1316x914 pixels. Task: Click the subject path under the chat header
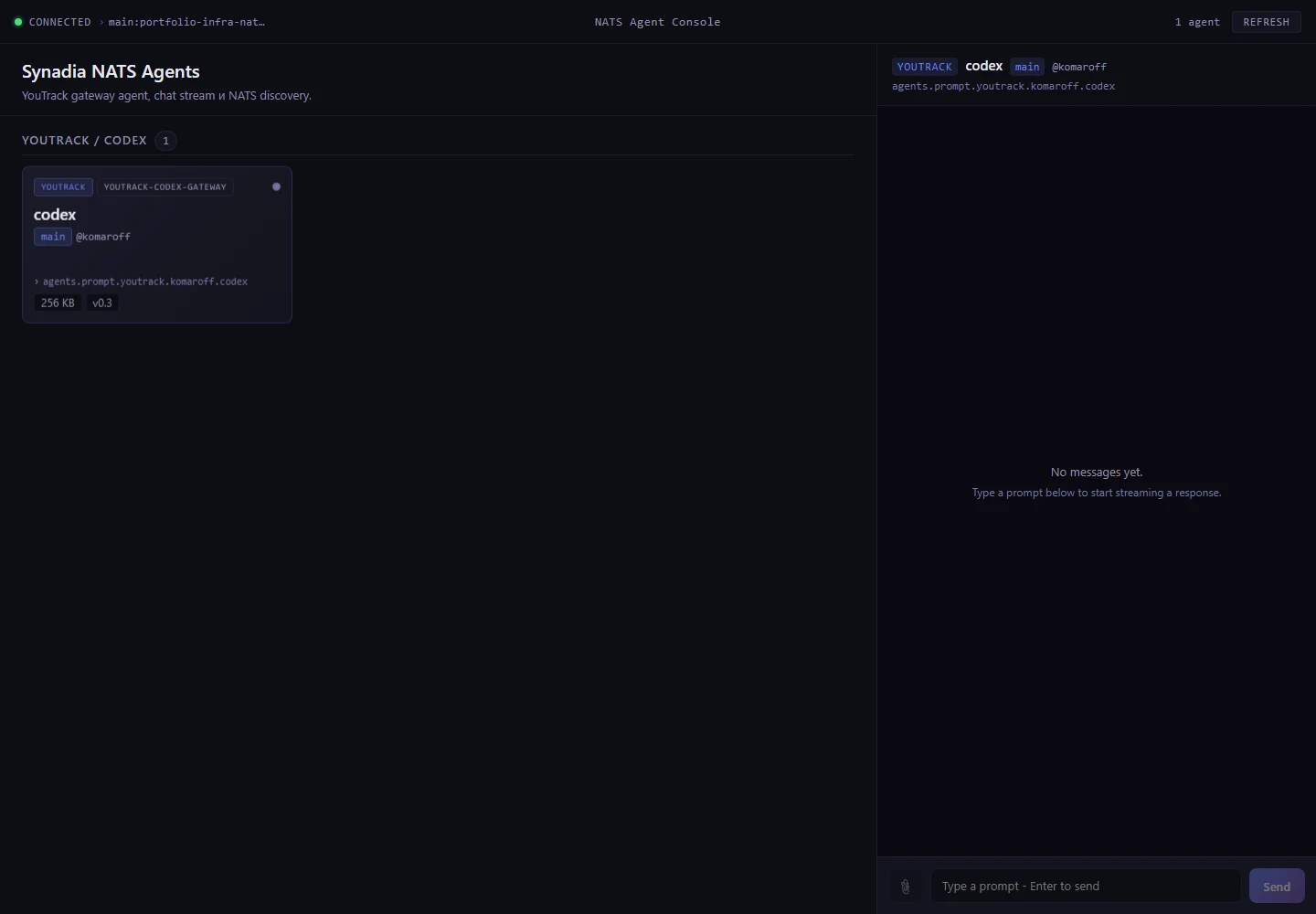pyautogui.click(x=1003, y=86)
